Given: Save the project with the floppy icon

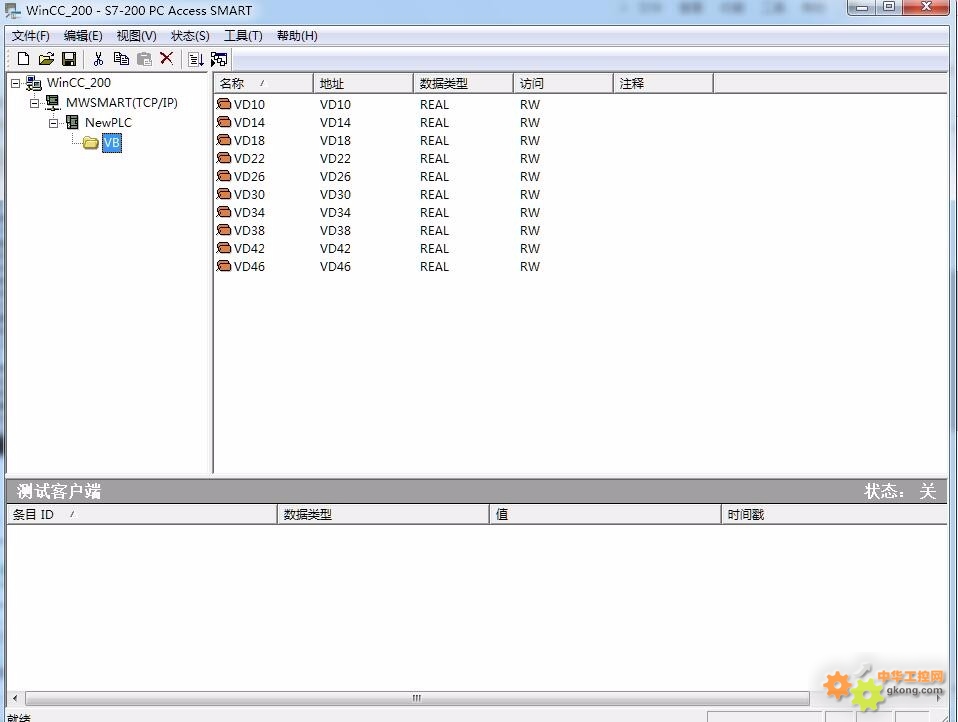Looking at the screenshot, I should (69, 59).
